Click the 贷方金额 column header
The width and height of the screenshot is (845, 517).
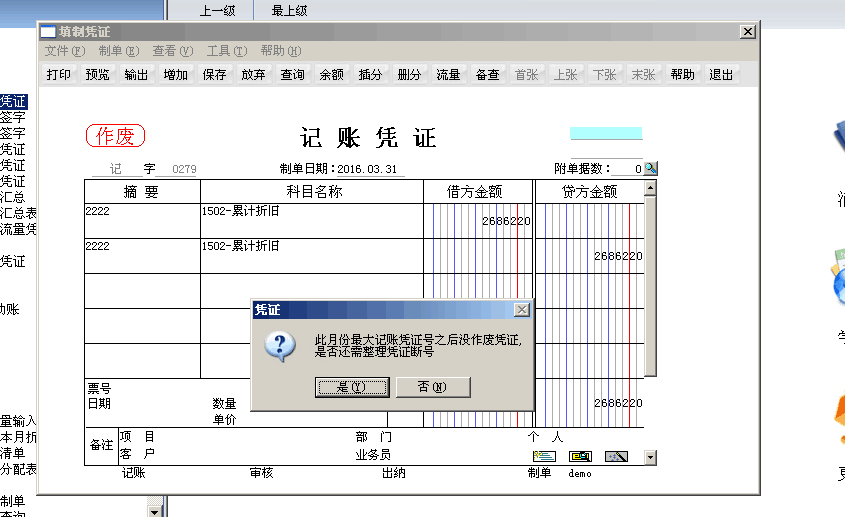click(x=590, y=192)
